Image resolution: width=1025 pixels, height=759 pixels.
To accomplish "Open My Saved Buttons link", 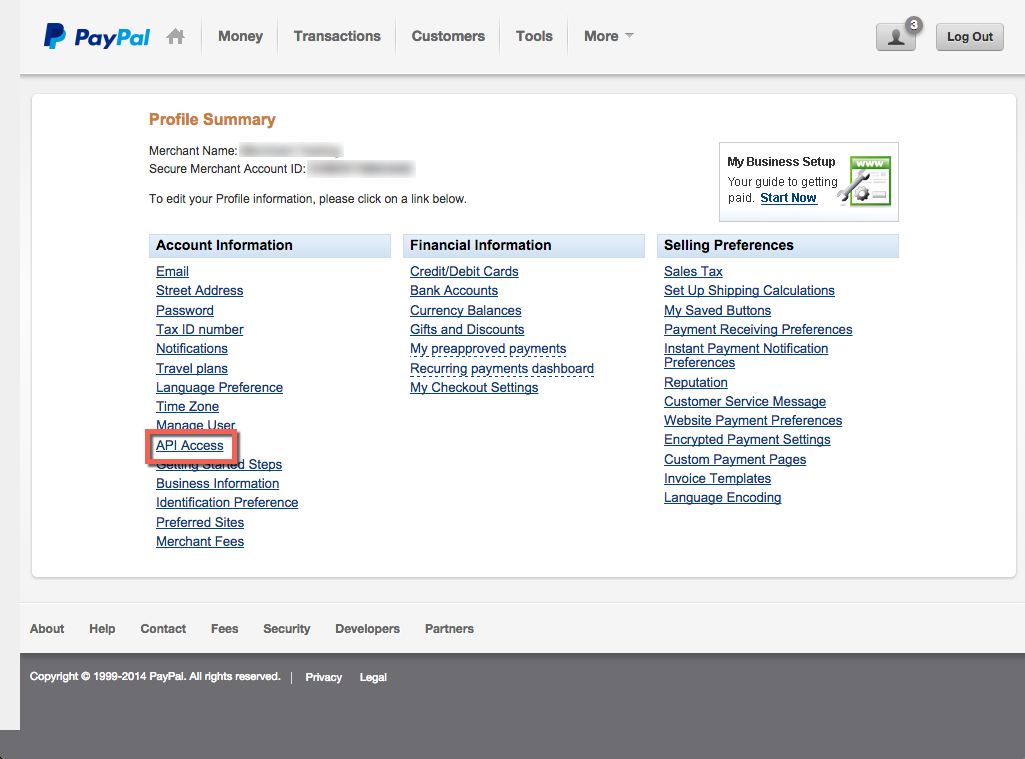I will click(717, 311).
